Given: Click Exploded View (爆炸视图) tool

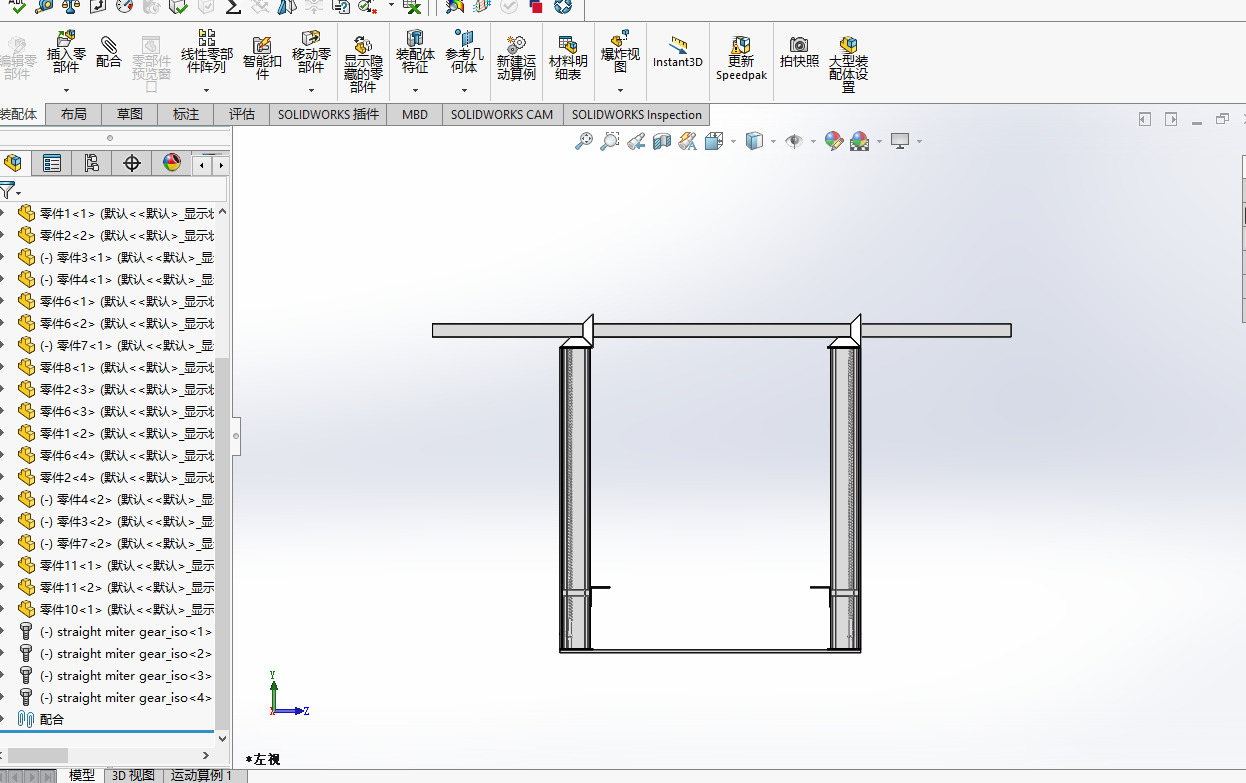Looking at the screenshot, I should click(620, 52).
